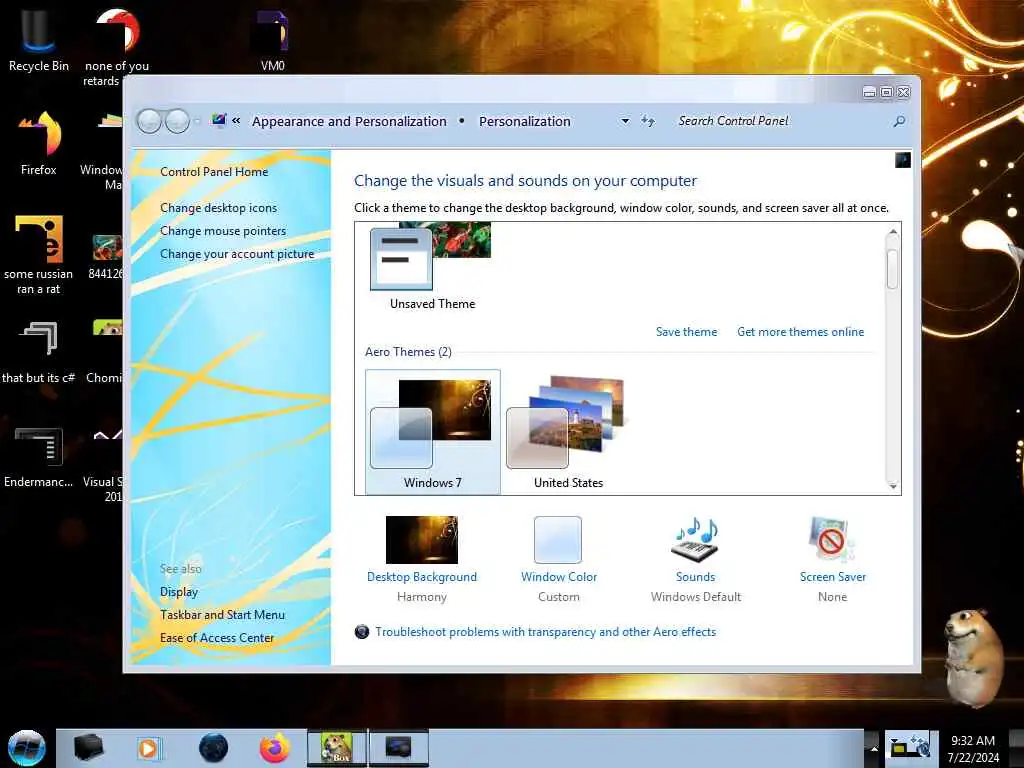Viewport: 1024px width, 768px height.
Task: Launch Firefox from the taskbar
Action: [x=275, y=748]
